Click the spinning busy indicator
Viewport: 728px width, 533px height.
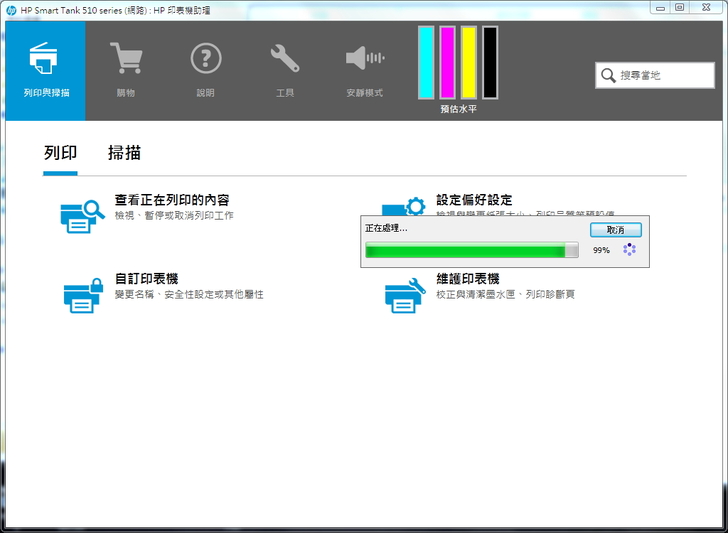click(x=630, y=249)
